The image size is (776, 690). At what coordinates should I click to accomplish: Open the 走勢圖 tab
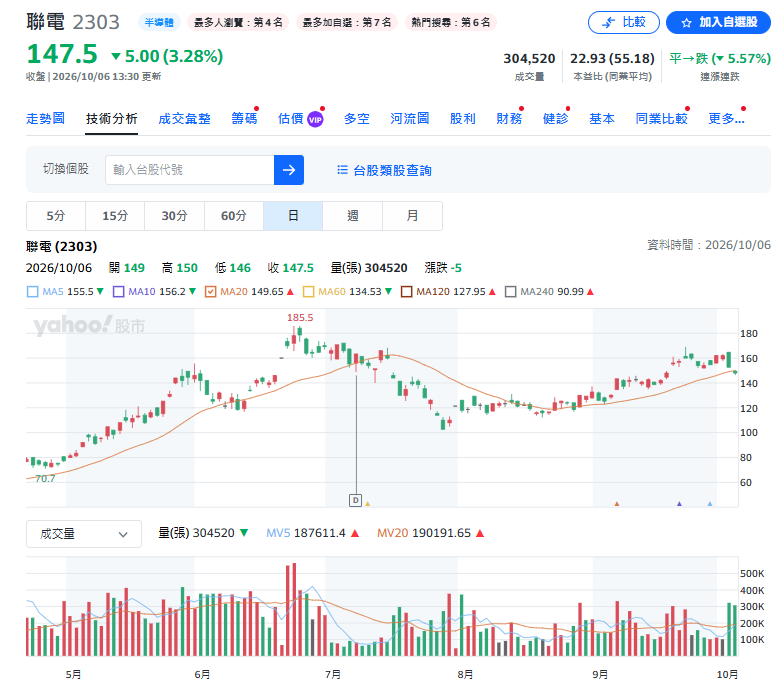click(46, 119)
